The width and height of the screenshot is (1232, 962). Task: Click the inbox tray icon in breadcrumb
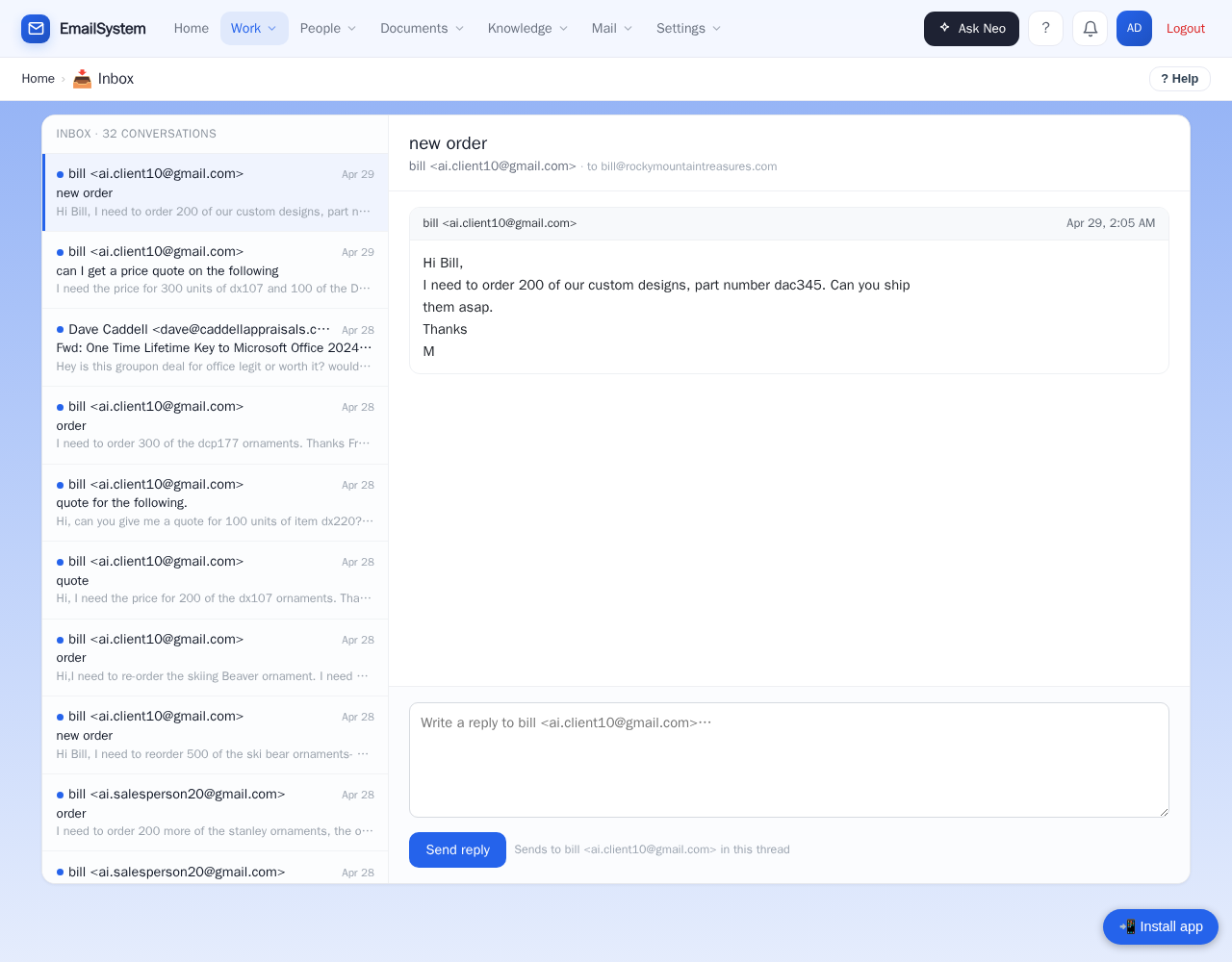pos(83,79)
